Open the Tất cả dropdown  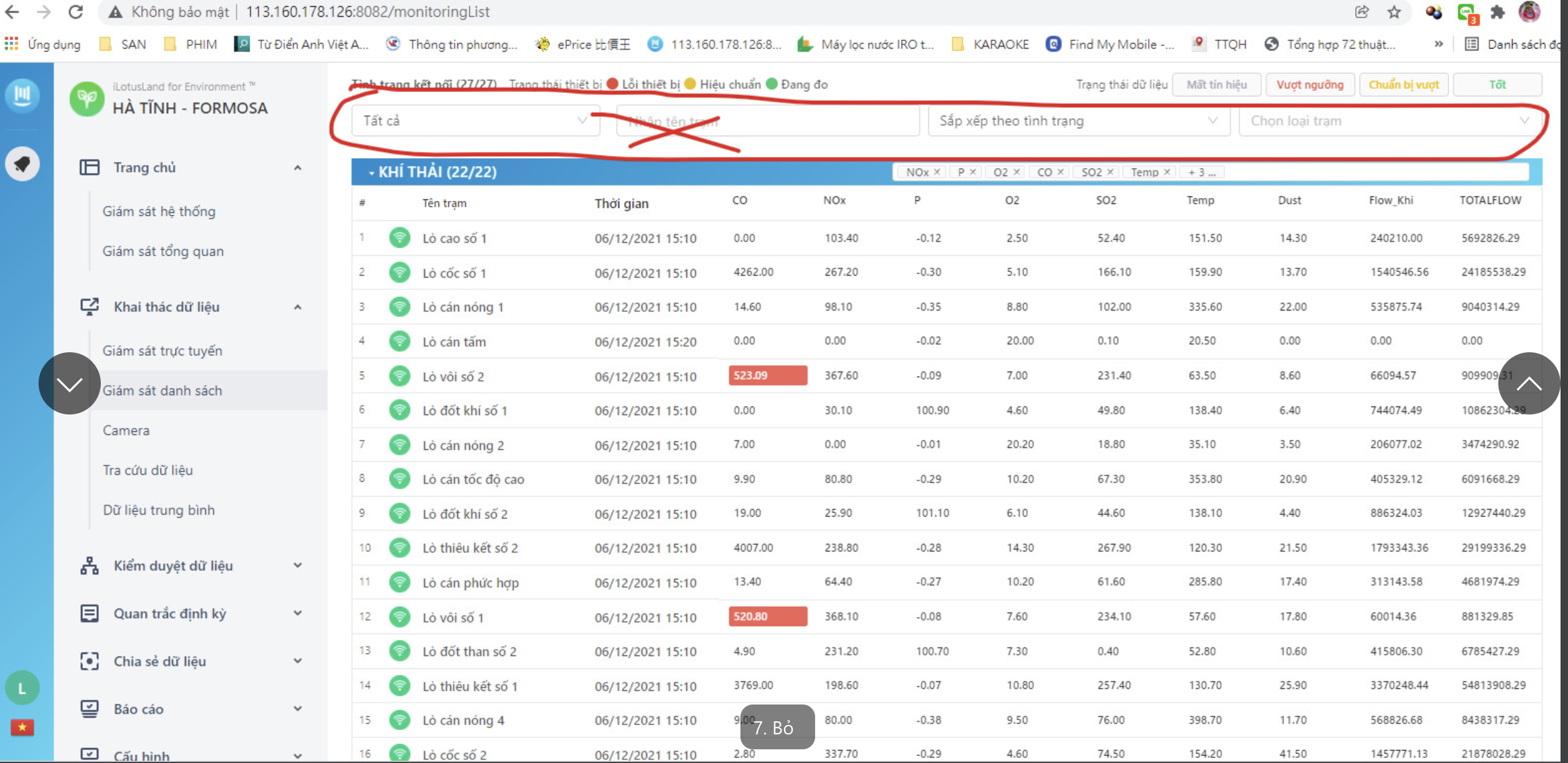tap(475, 121)
